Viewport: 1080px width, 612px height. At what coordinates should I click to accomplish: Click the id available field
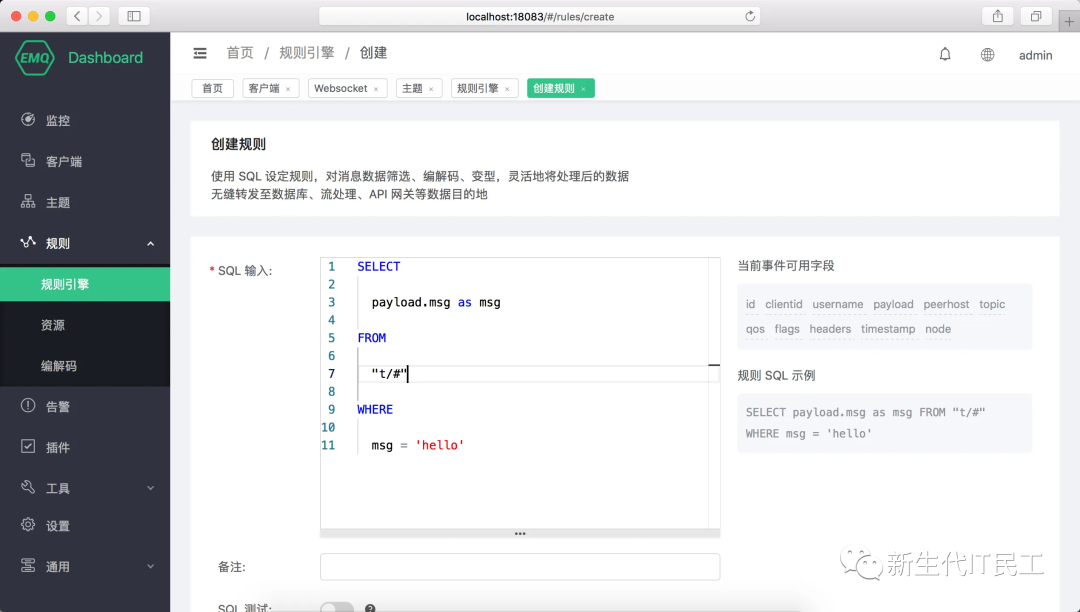click(x=750, y=304)
